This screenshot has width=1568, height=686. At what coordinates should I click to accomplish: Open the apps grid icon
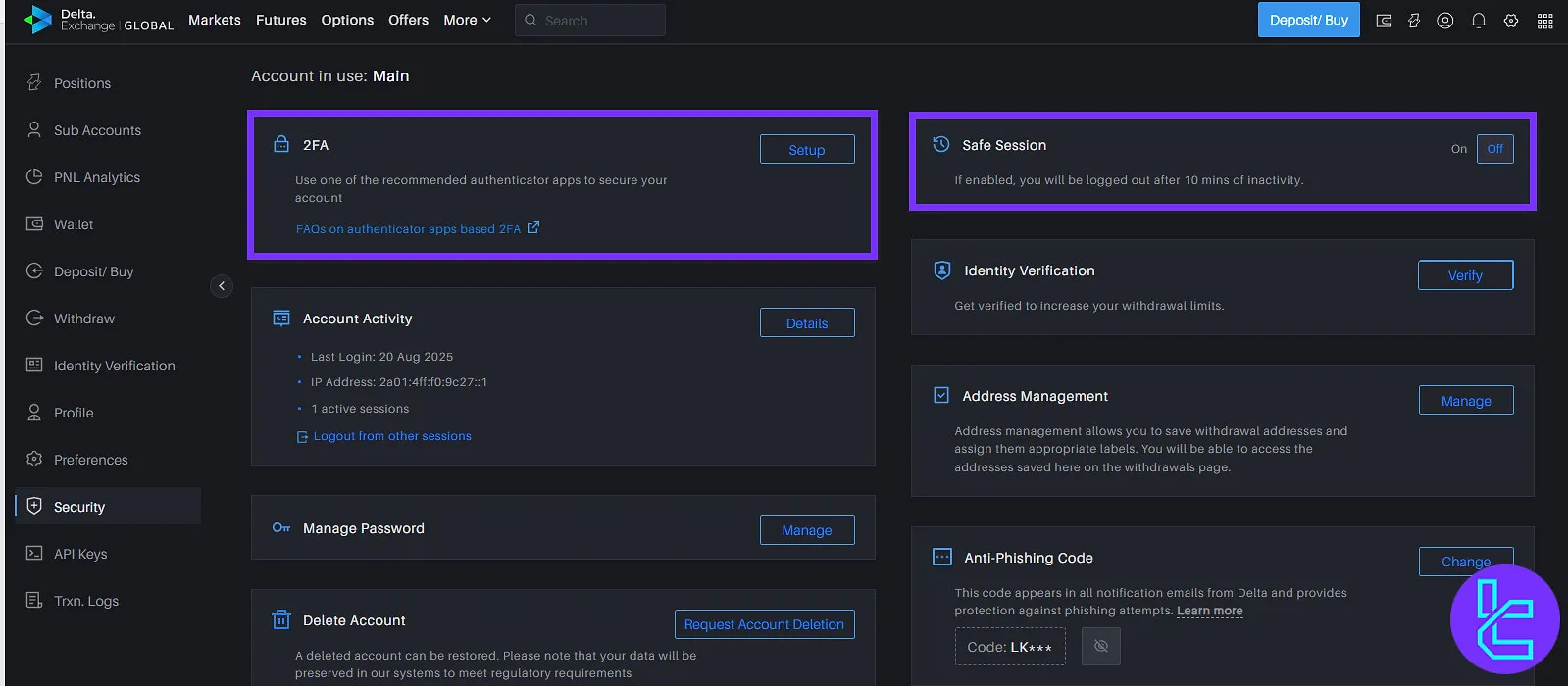1545,21
